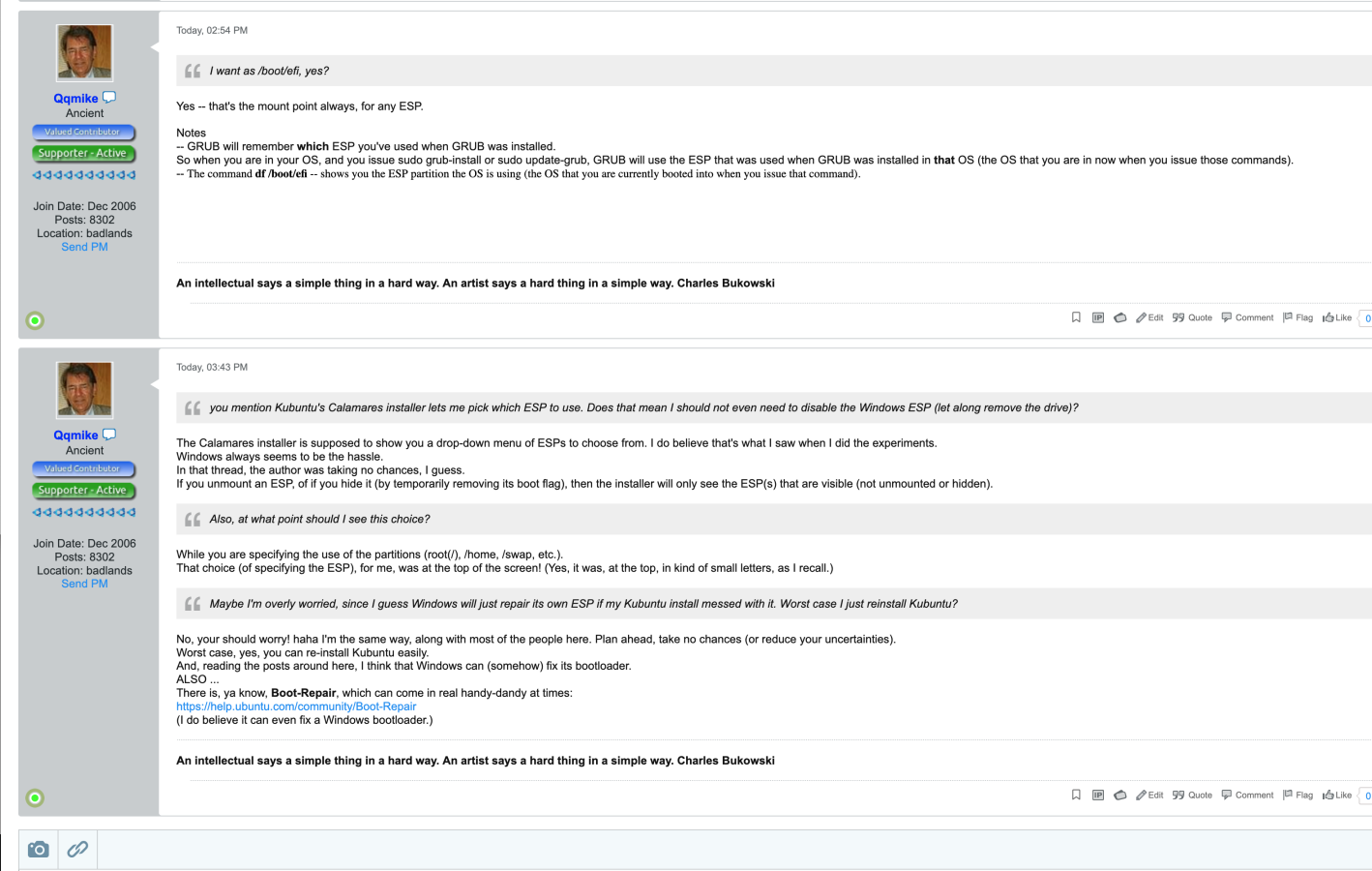Flag the 02:54 PM post

click(x=1297, y=317)
